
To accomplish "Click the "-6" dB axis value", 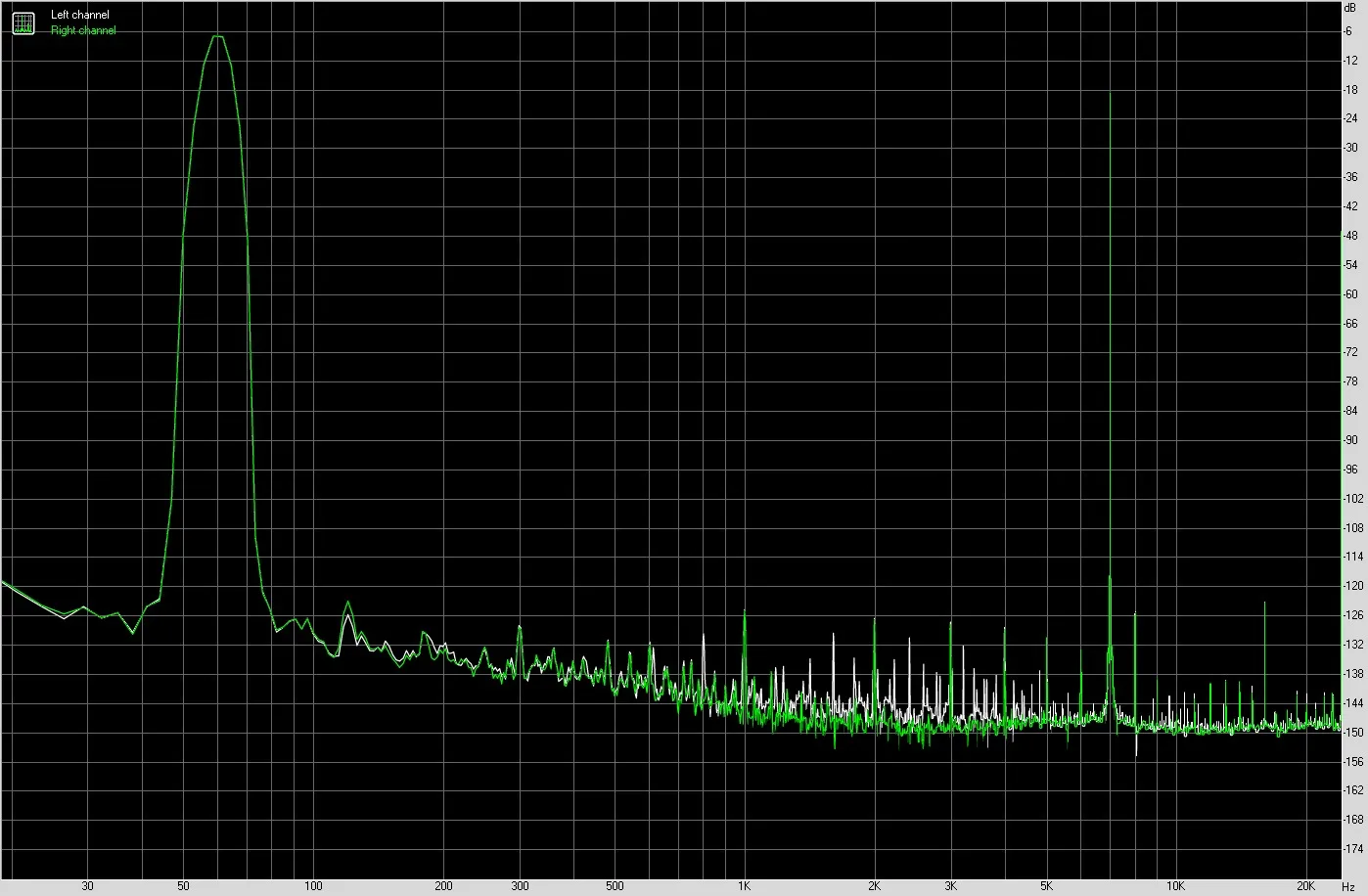I will pos(1348,31).
